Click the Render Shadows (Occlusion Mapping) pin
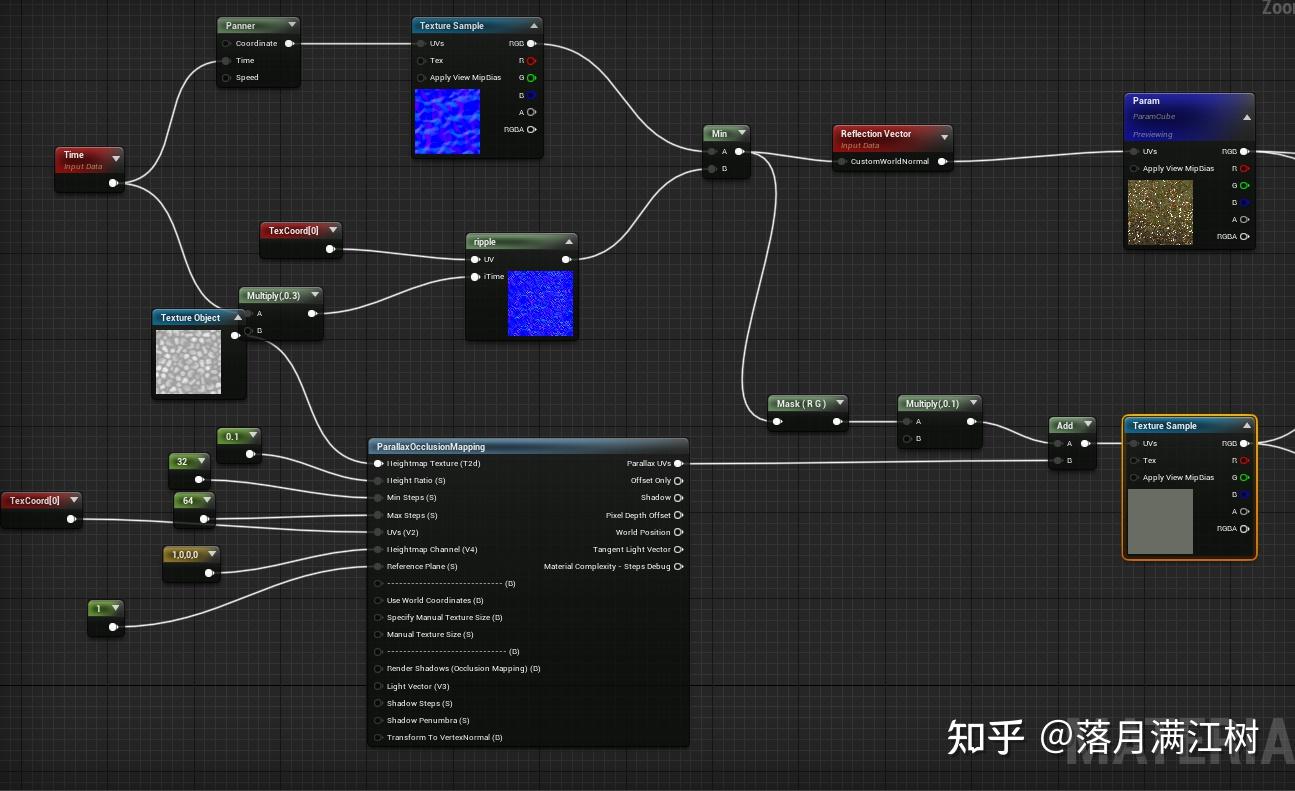1295x791 pixels. (x=378, y=668)
